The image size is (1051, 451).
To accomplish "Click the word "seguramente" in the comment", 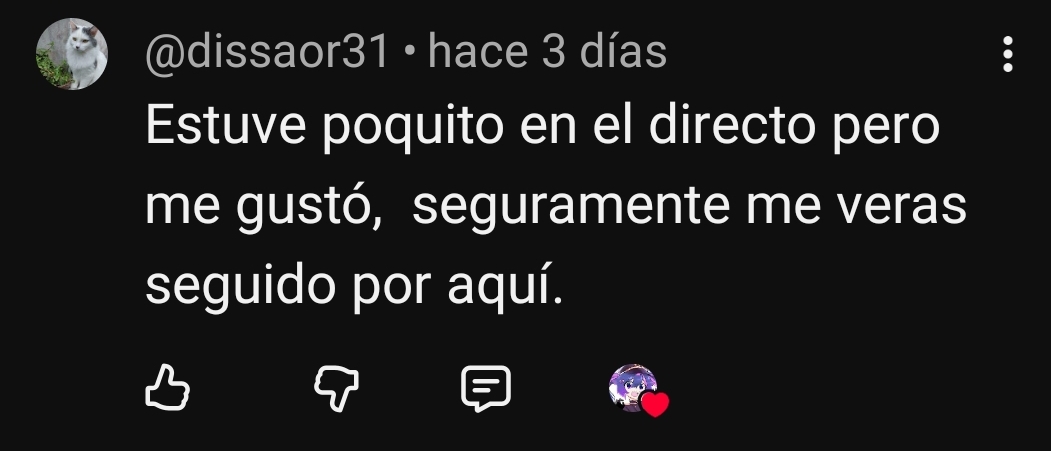I will (x=570, y=206).
